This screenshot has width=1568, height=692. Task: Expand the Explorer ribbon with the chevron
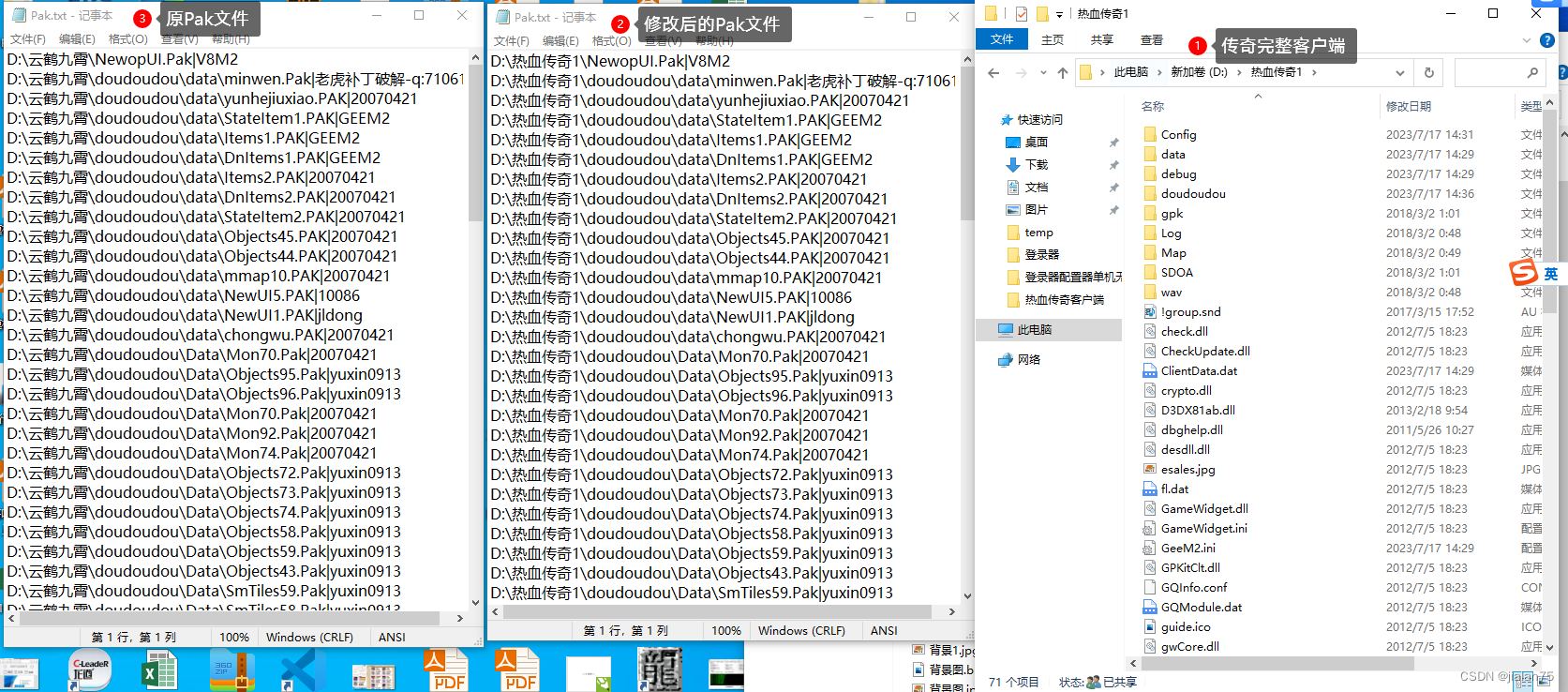point(1526,40)
